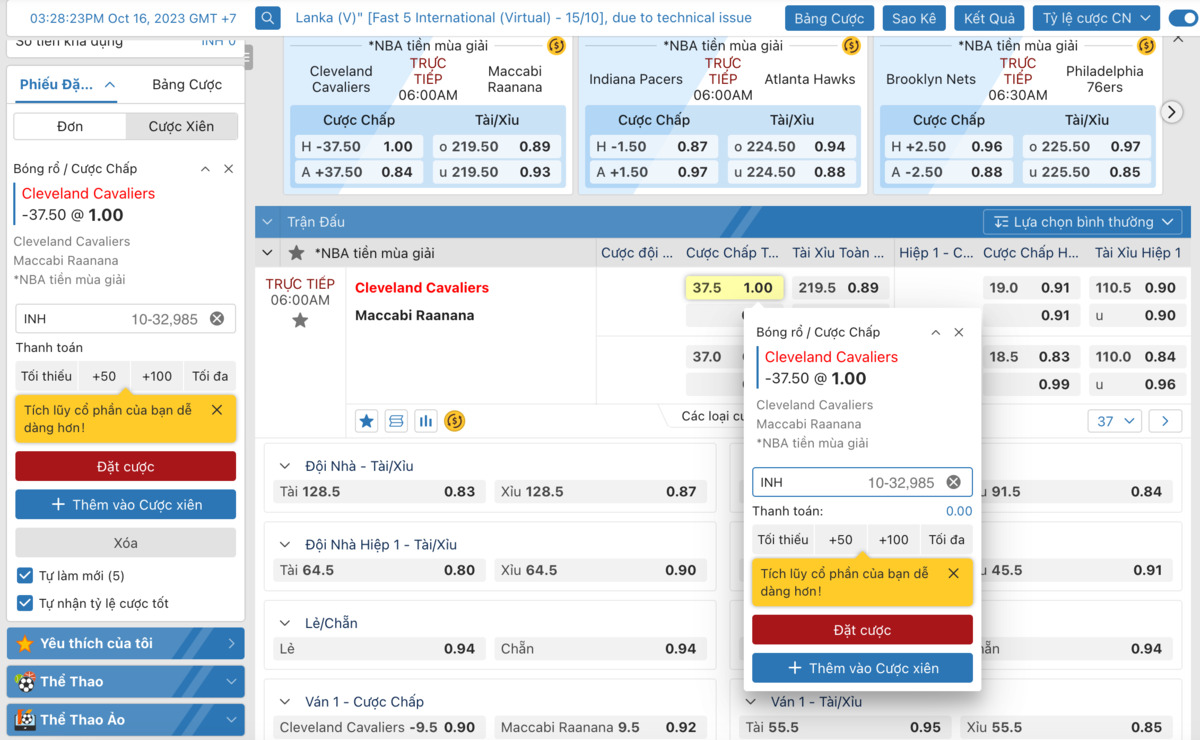Favorite the match with grey star under 06:00AM

click(300, 321)
